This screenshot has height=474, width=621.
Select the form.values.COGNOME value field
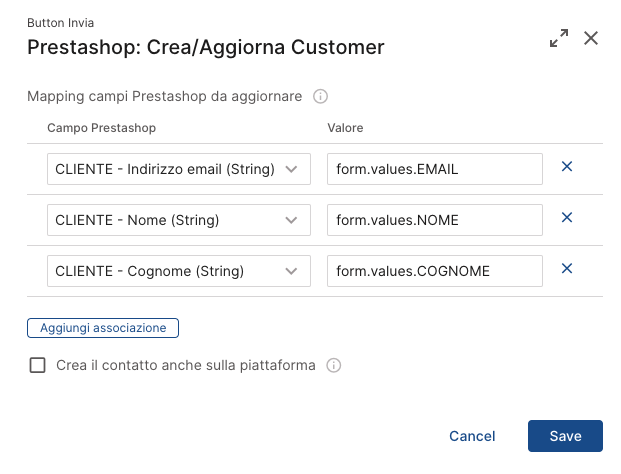[x=435, y=271]
